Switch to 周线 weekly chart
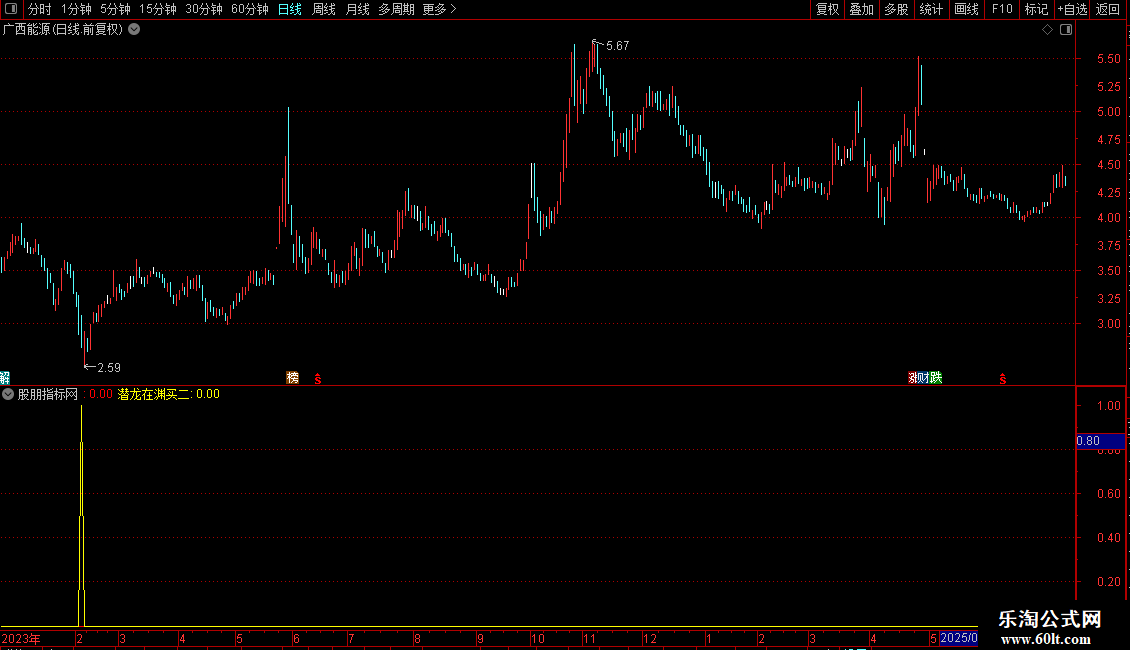Image resolution: width=1130 pixels, height=650 pixels. coord(324,9)
